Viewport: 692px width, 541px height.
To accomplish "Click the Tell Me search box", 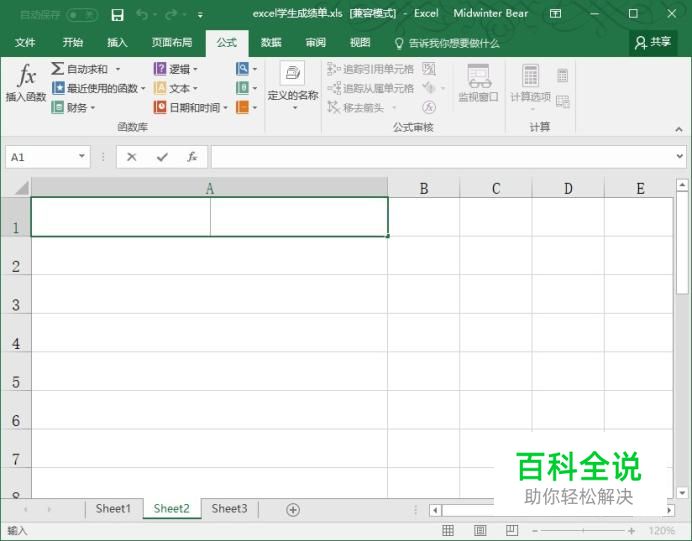I will [x=447, y=43].
